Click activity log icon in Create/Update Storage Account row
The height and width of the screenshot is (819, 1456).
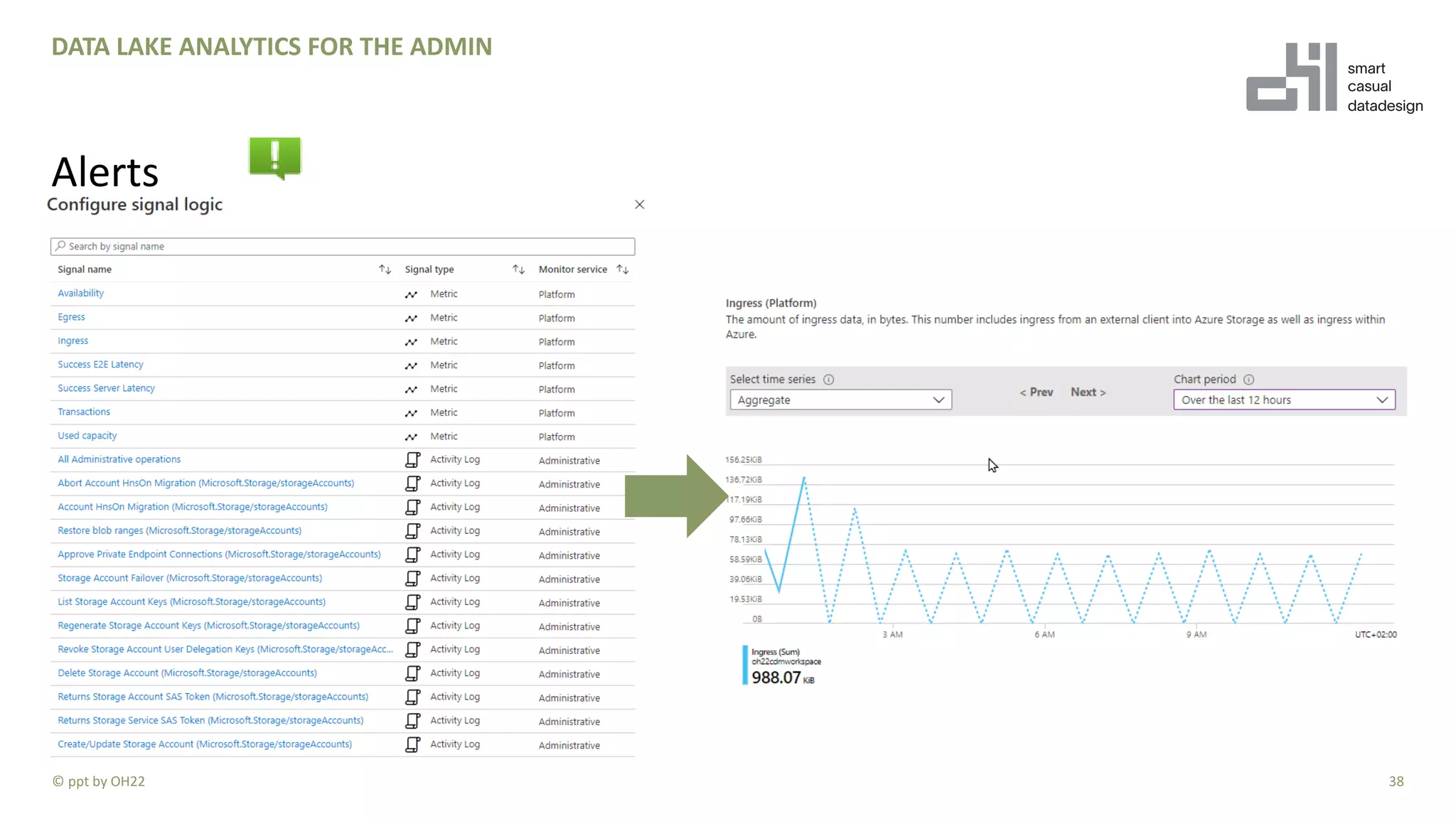[x=412, y=744]
